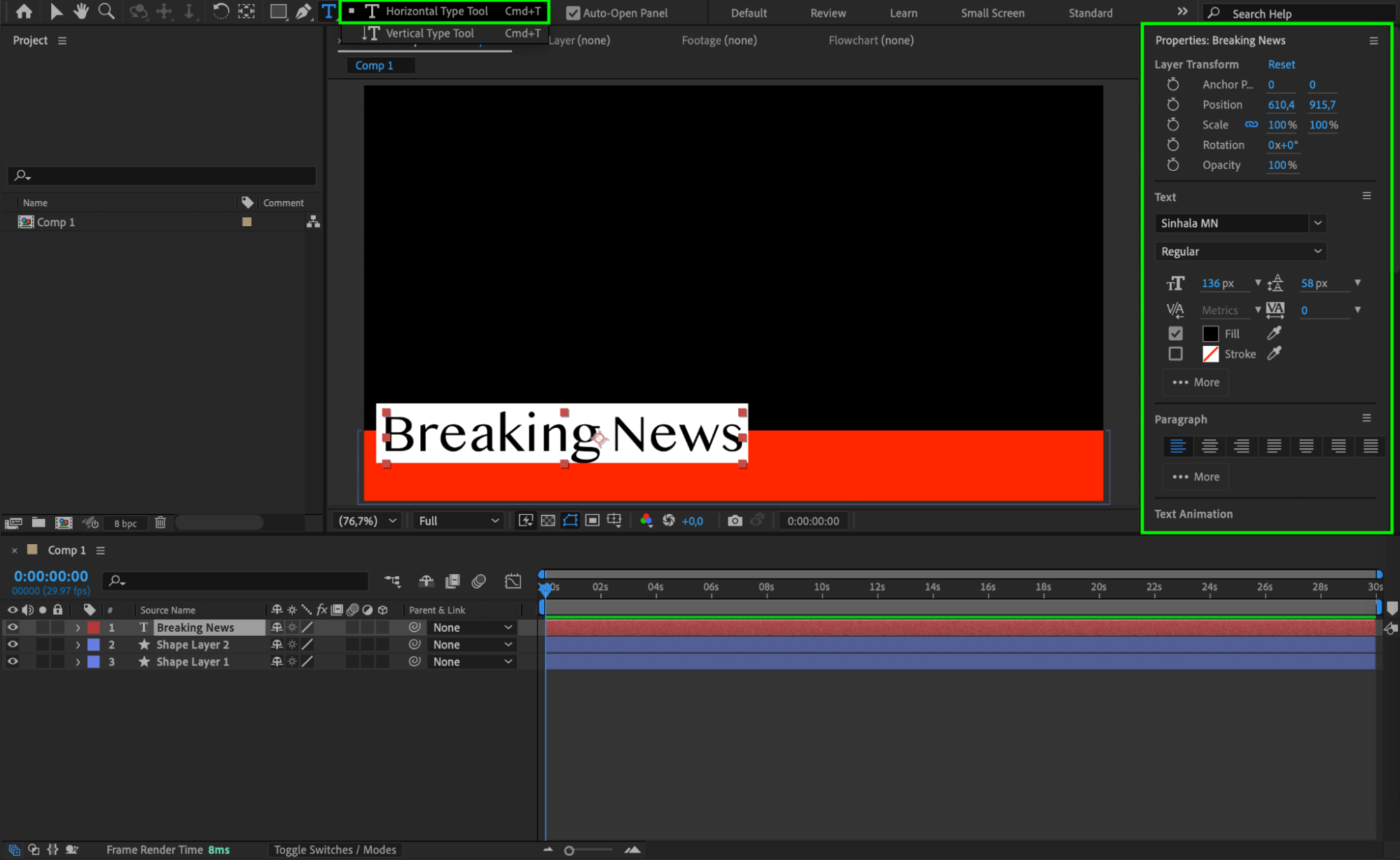The width and height of the screenshot is (1400, 860).
Task: Choose Vertical Type Tool from menu
Action: (429, 33)
